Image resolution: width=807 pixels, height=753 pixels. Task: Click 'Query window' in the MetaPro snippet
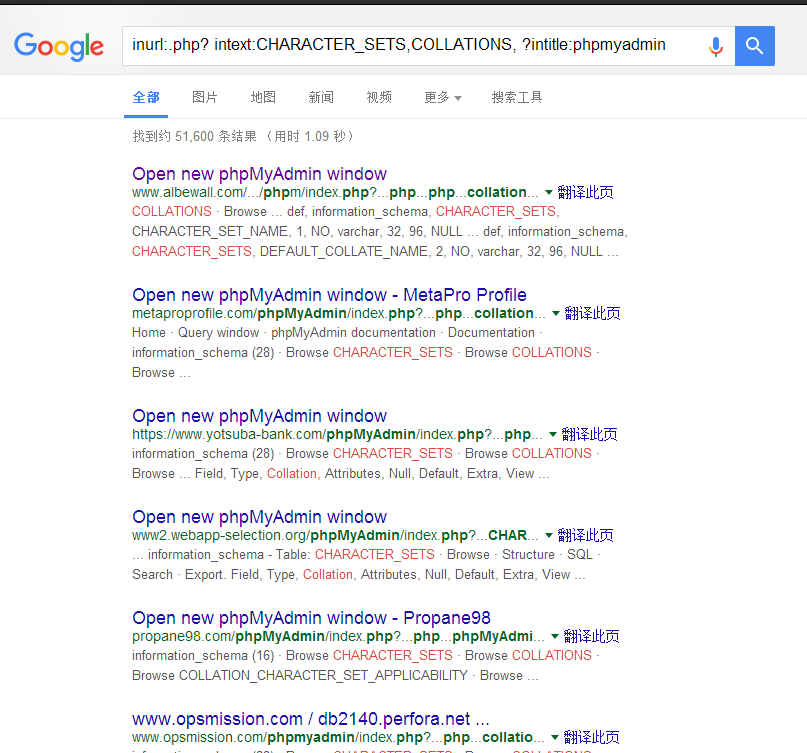pyautogui.click(x=218, y=332)
